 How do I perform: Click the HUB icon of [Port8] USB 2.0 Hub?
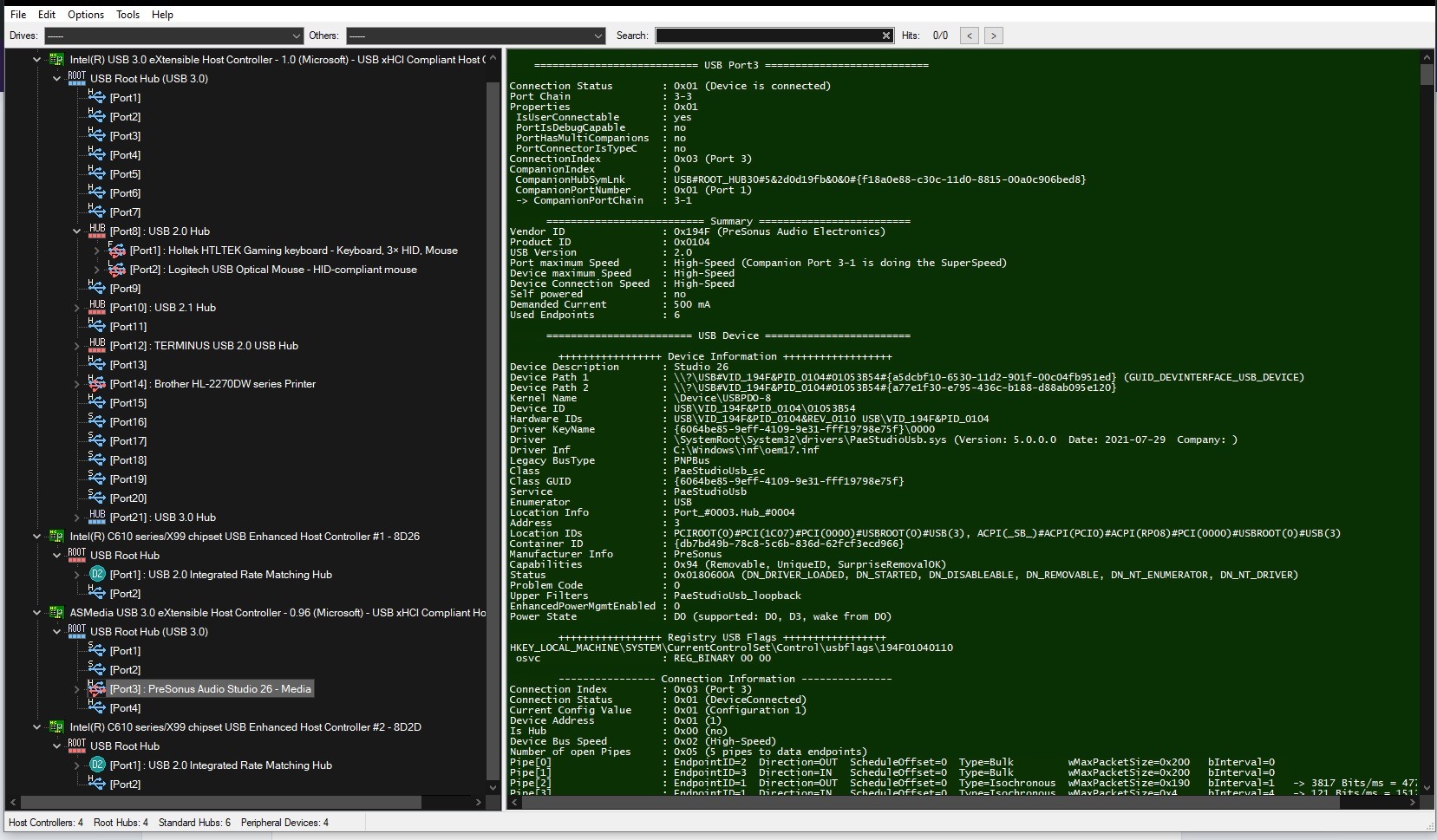pos(97,231)
